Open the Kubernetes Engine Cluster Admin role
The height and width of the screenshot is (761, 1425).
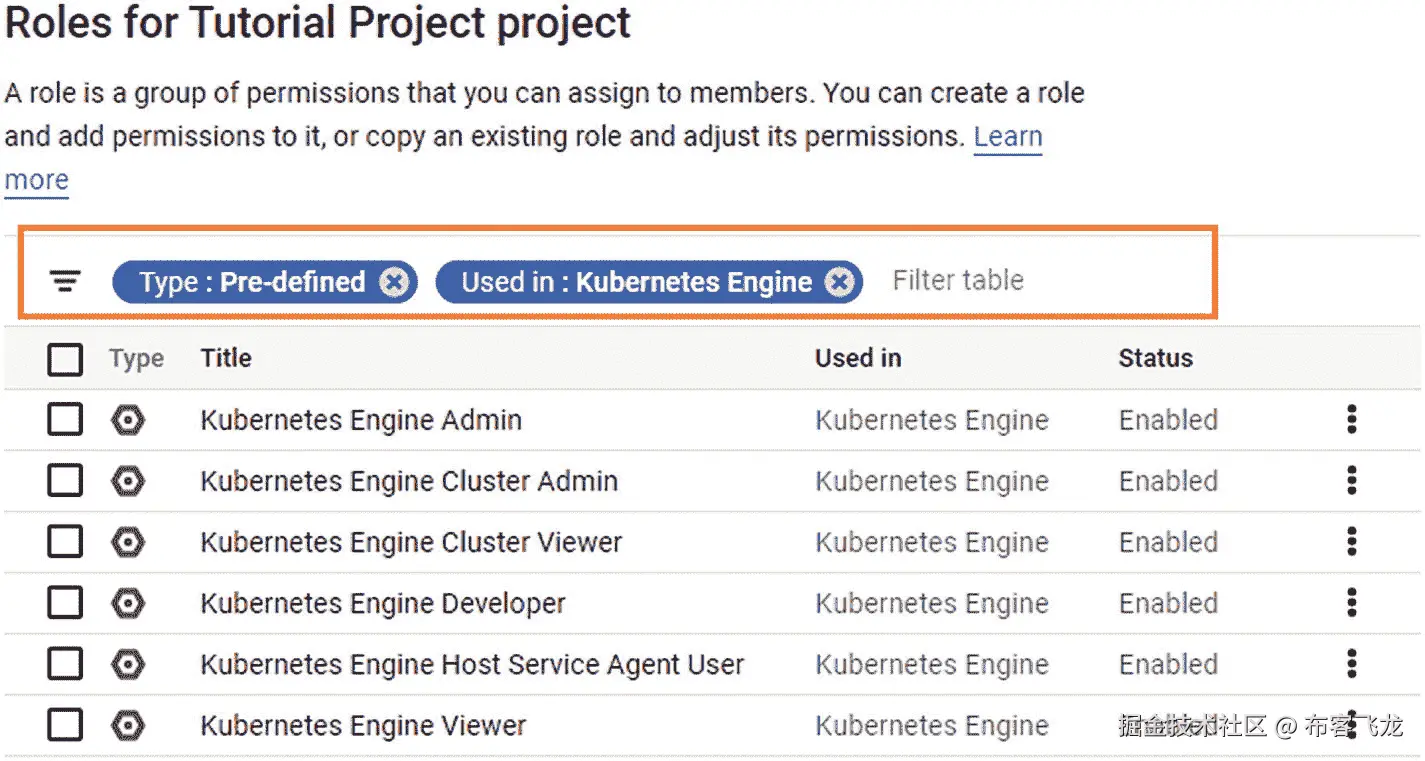pos(409,481)
